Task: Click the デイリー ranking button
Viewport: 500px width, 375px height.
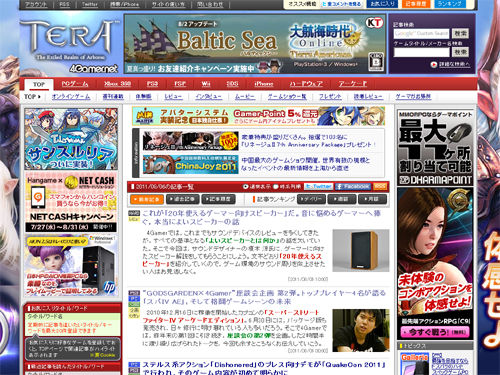Action: 311,199
